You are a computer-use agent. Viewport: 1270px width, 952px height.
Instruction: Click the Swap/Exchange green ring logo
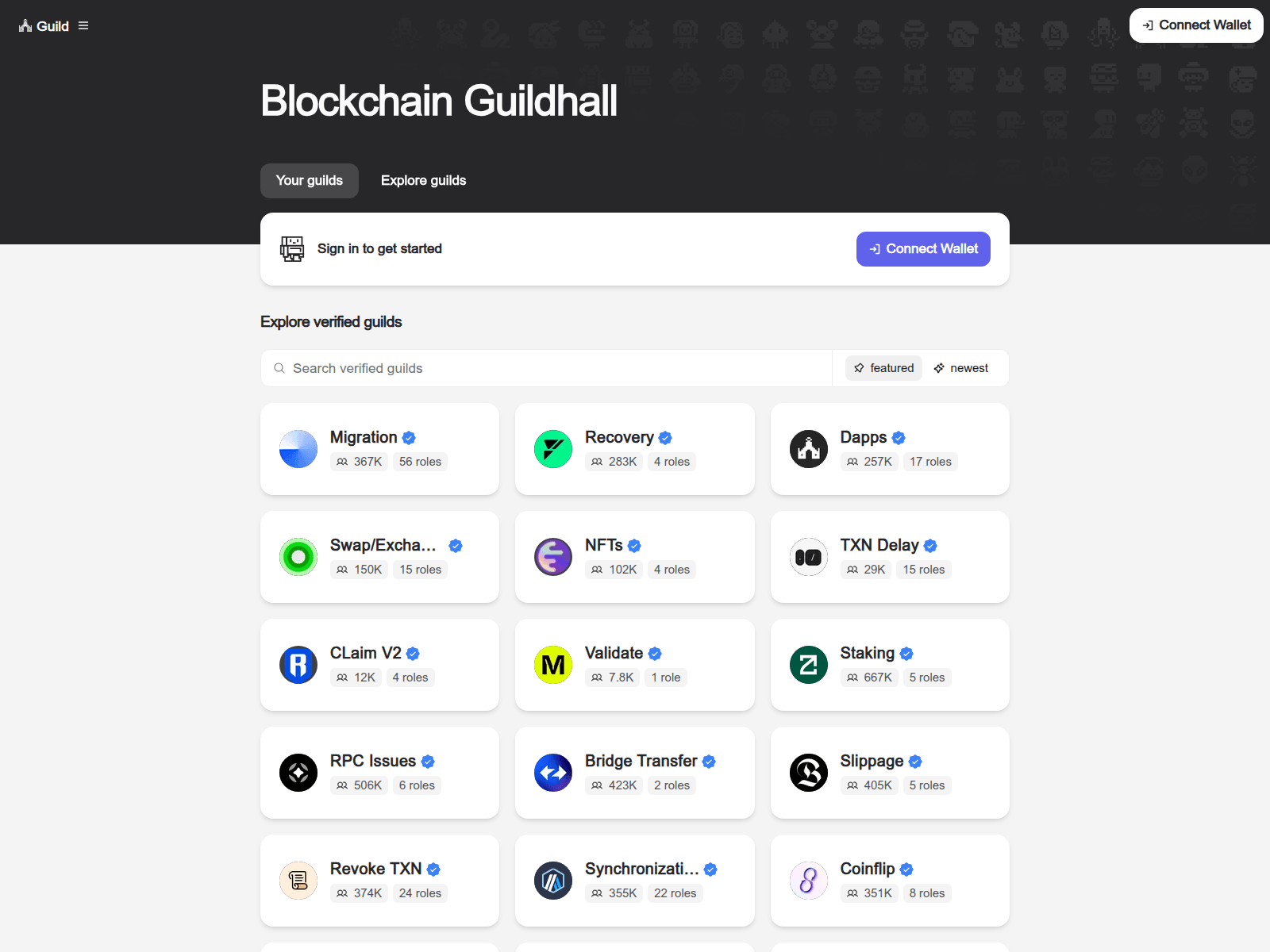[298, 557]
